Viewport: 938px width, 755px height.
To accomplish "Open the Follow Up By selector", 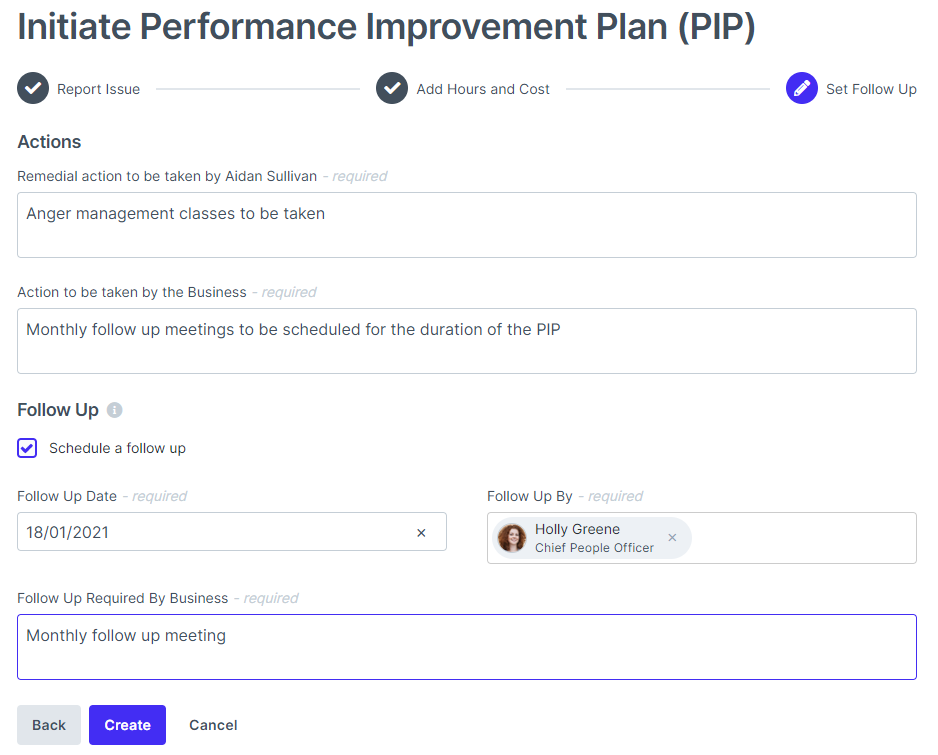I will [x=800, y=538].
